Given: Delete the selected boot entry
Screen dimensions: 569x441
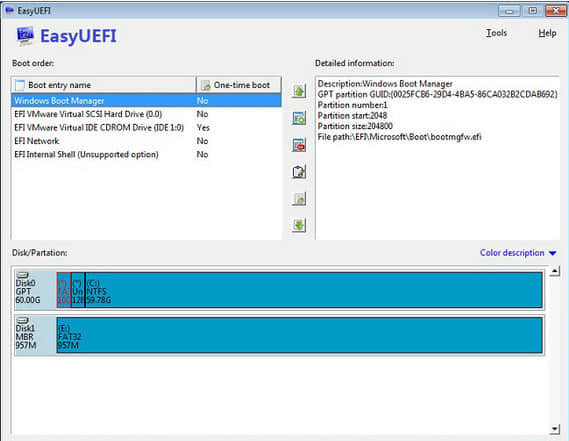Looking at the screenshot, I should point(299,145).
